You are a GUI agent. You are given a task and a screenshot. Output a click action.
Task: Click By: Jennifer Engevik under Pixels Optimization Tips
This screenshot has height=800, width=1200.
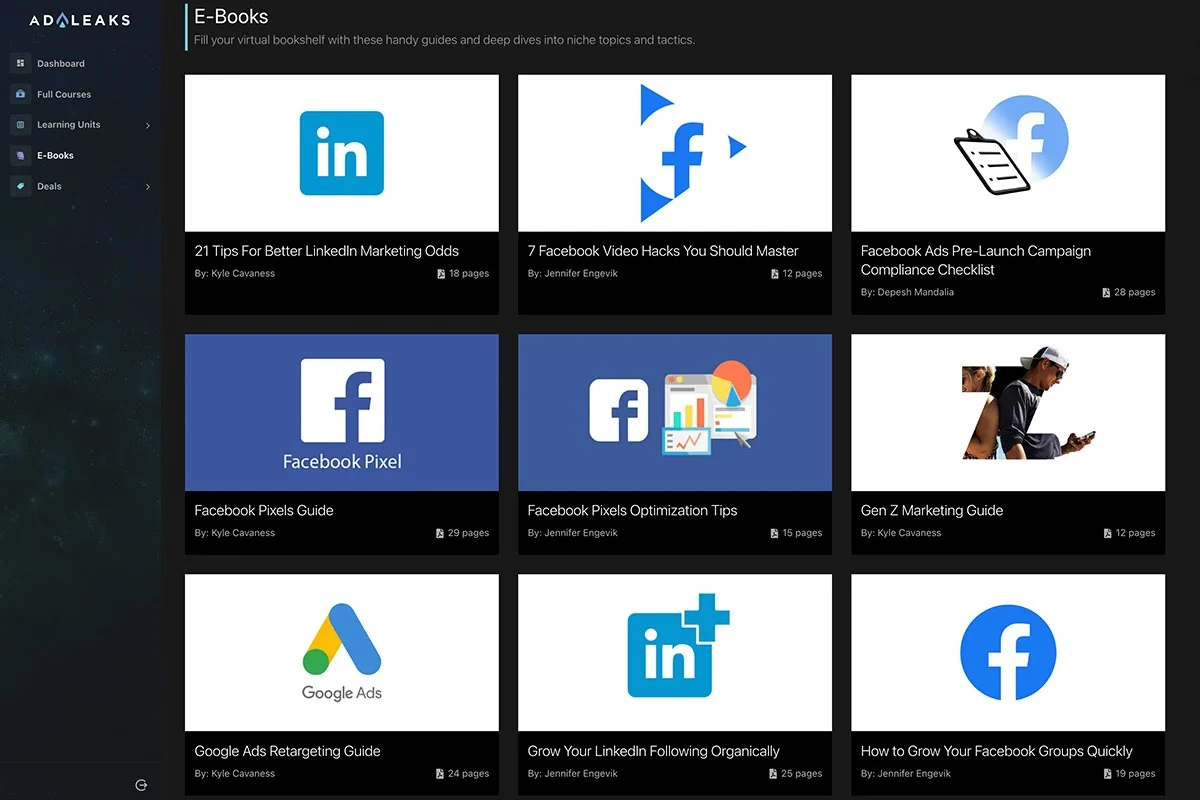coord(572,533)
